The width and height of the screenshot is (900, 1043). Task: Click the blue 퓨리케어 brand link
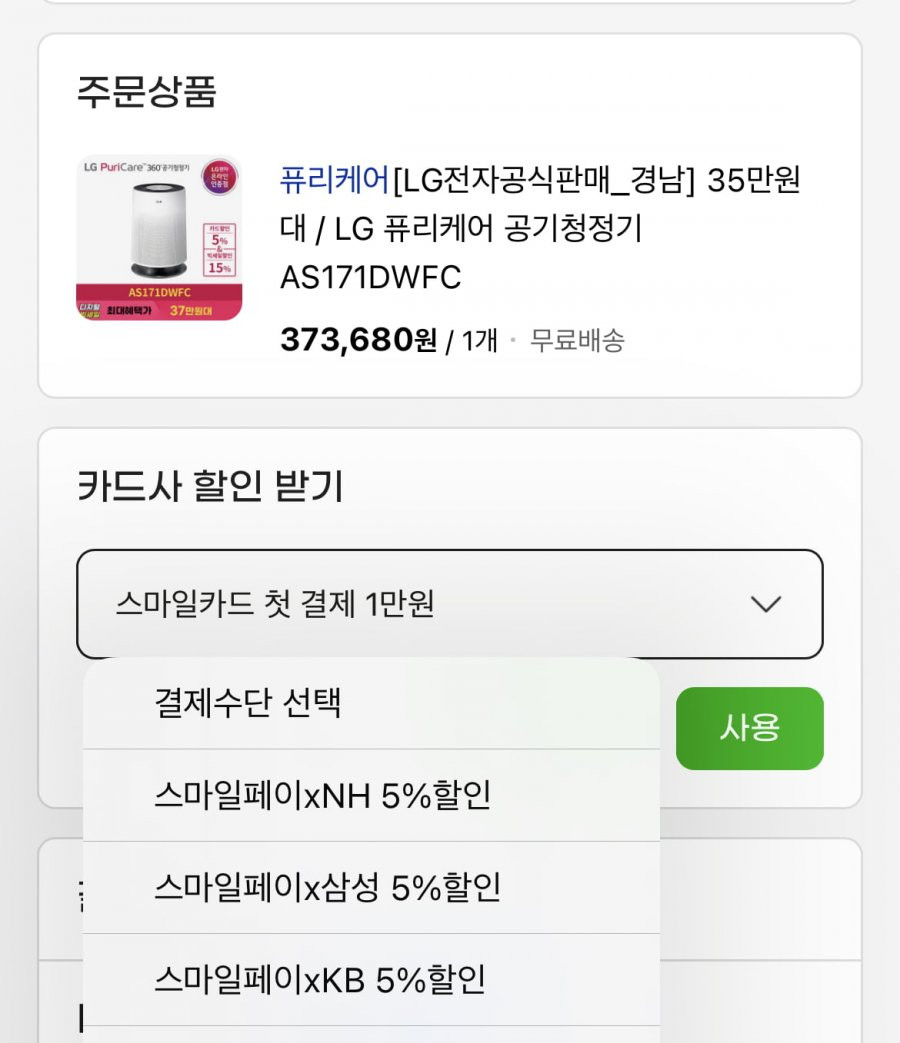click(334, 180)
